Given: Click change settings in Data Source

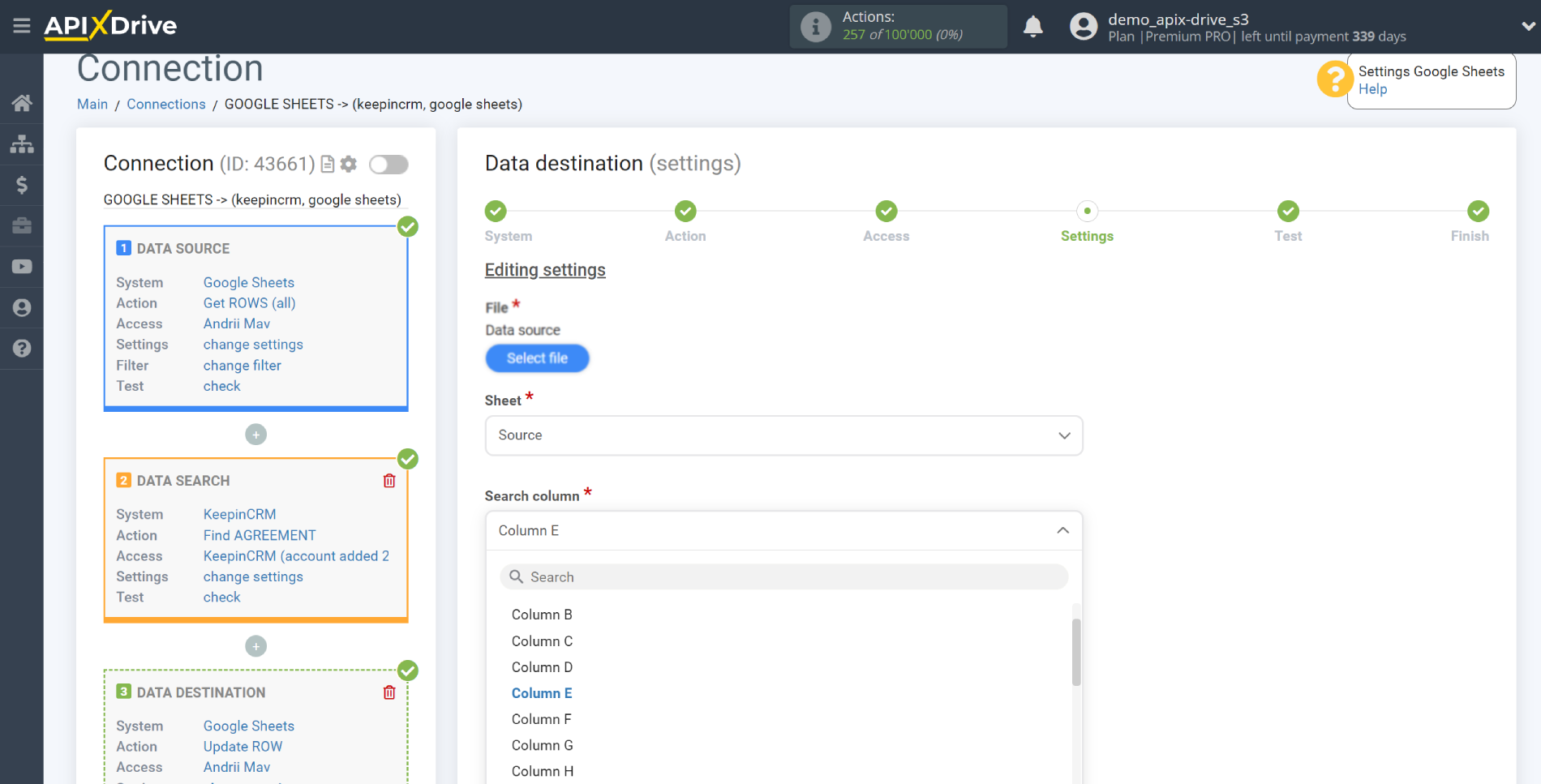Looking at the screenshot, I should (x=253, y=345).
